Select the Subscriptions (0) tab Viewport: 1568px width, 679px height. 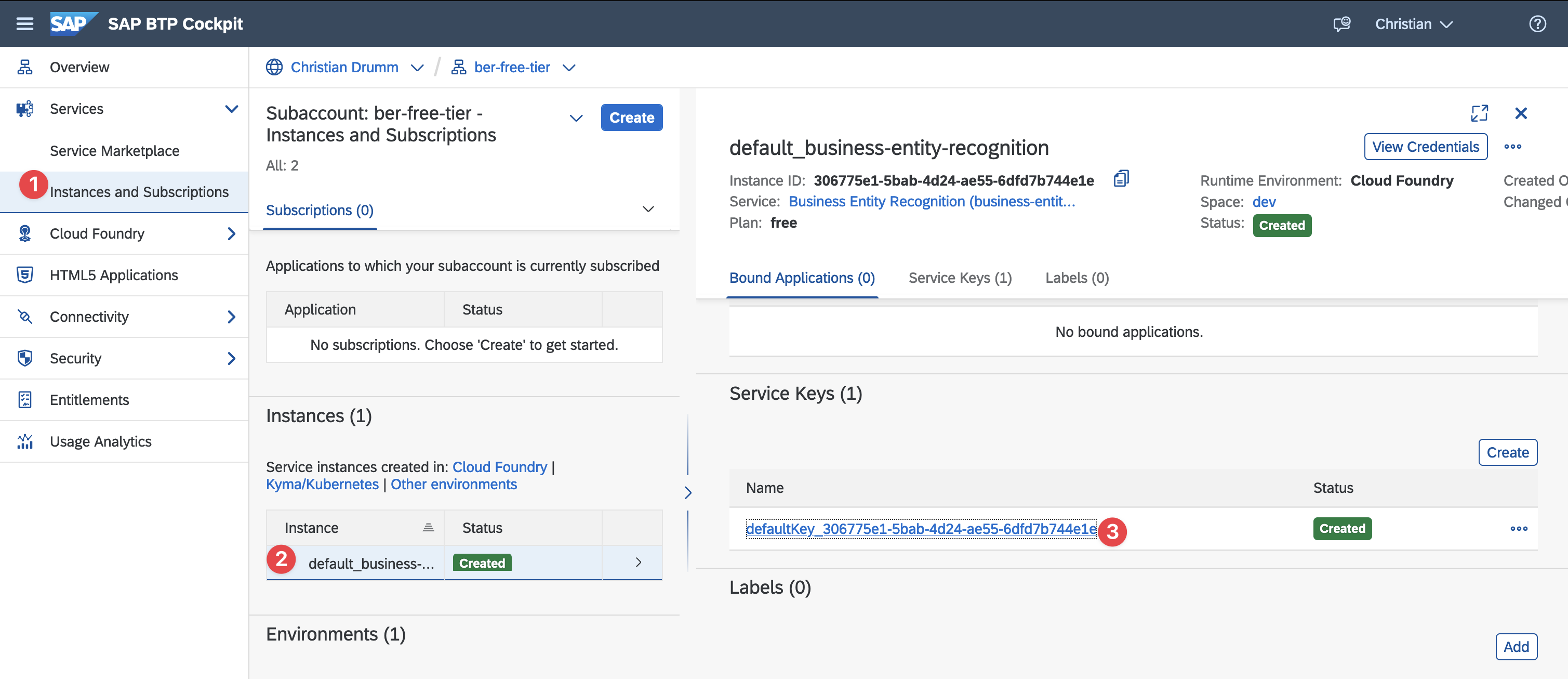pos(320,210)
